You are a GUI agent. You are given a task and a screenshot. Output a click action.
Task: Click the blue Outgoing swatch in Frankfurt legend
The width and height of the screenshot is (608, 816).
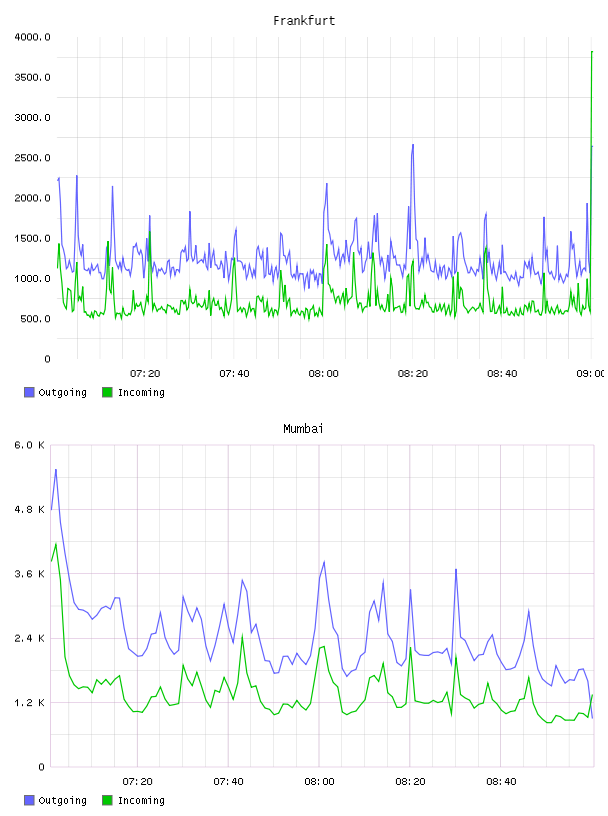coord(29,392)
